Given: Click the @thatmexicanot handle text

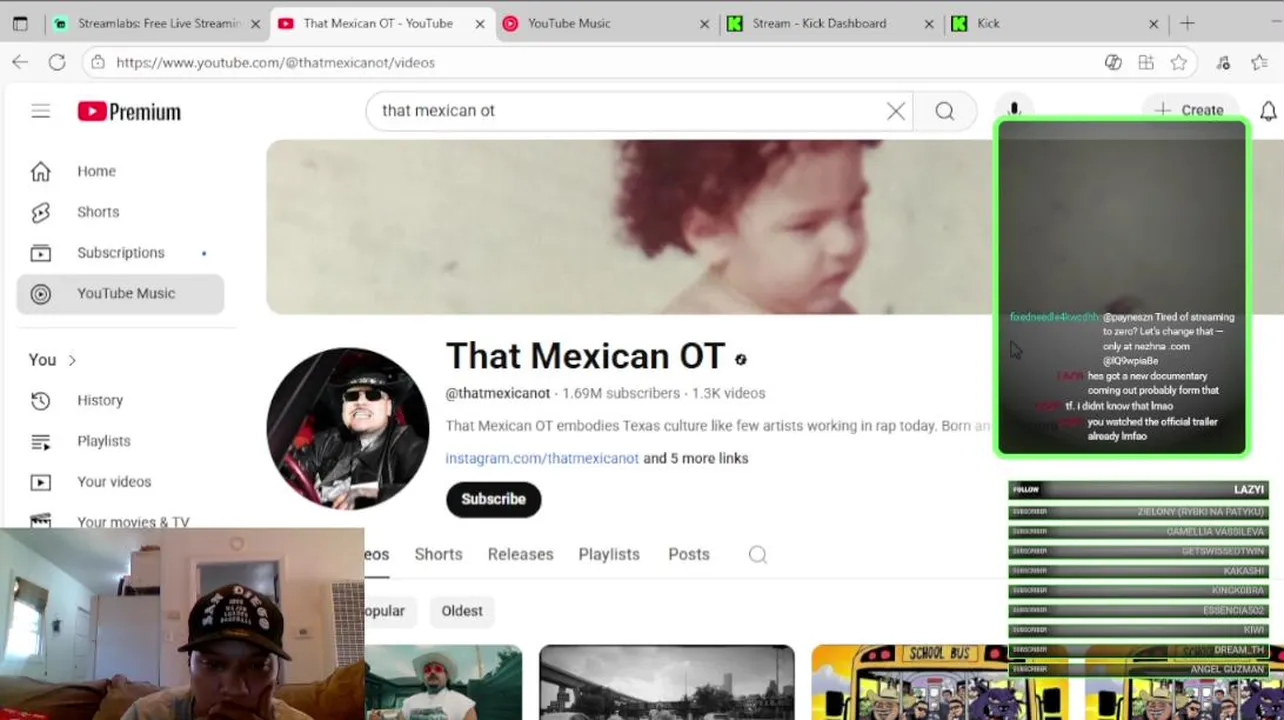Looking at the screenshot, I should coord(498,394).
